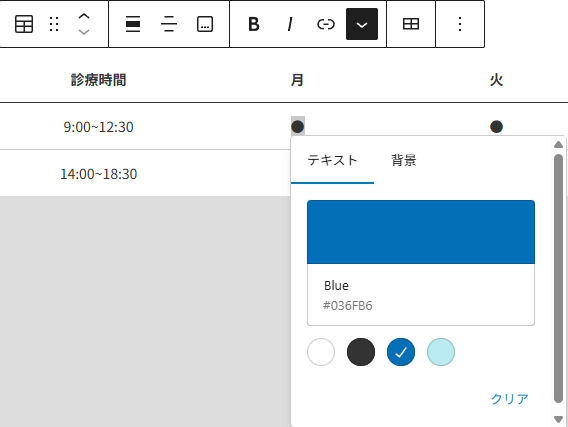Screen dimensions: 568x427
Task: Move block up with the up arrow
Action: point(84,16)
